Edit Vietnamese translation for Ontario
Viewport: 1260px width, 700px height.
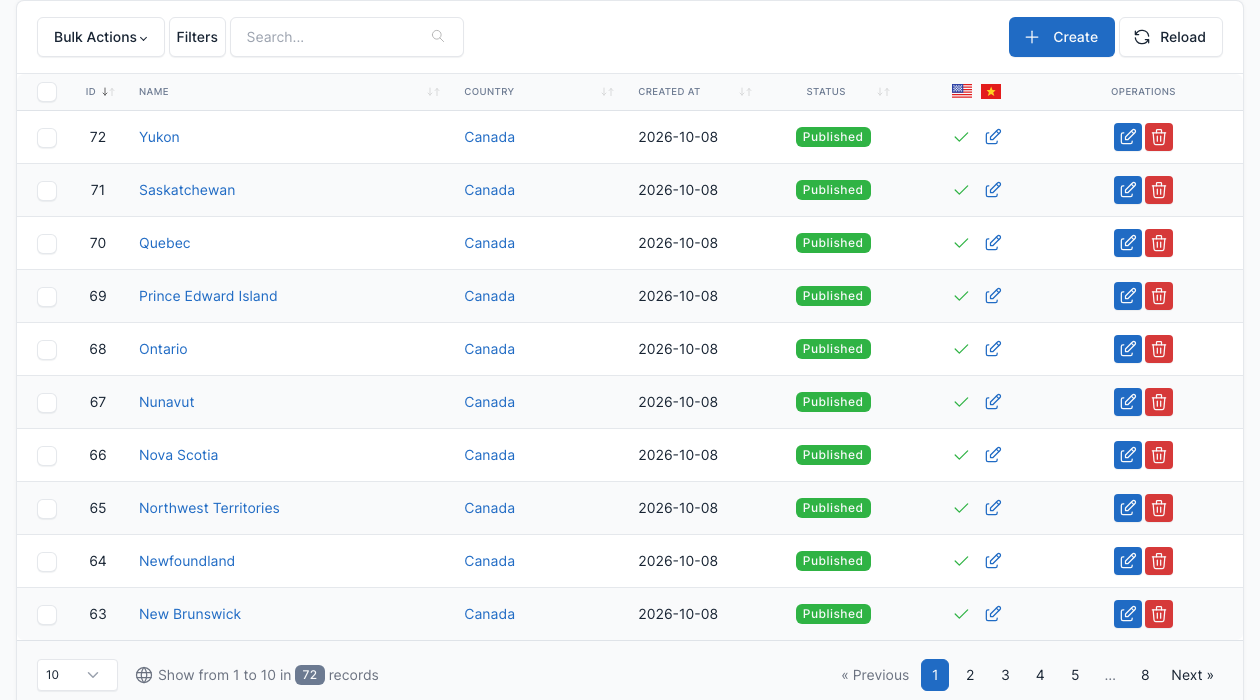993,349
